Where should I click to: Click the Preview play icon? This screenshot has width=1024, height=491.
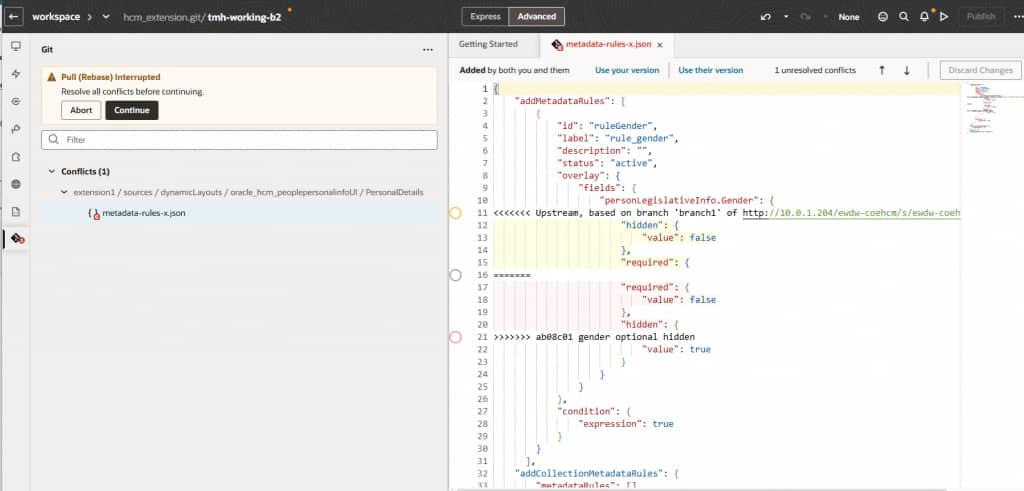[x=944, y=17]
